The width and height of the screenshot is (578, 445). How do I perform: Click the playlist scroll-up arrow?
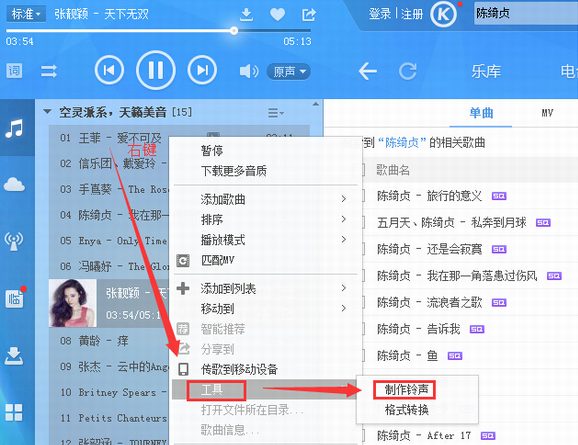point(316,104)
